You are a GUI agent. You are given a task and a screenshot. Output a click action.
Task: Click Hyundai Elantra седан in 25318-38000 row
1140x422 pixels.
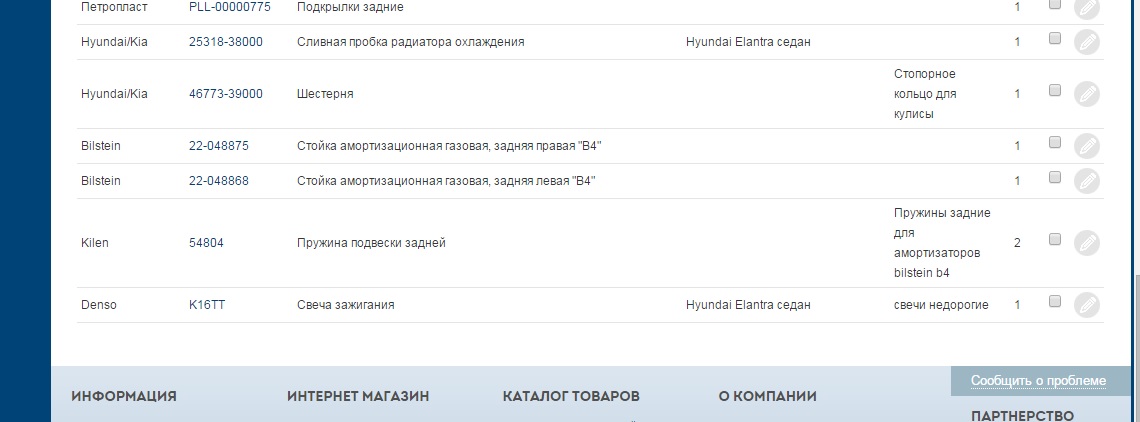coord(748,42)
